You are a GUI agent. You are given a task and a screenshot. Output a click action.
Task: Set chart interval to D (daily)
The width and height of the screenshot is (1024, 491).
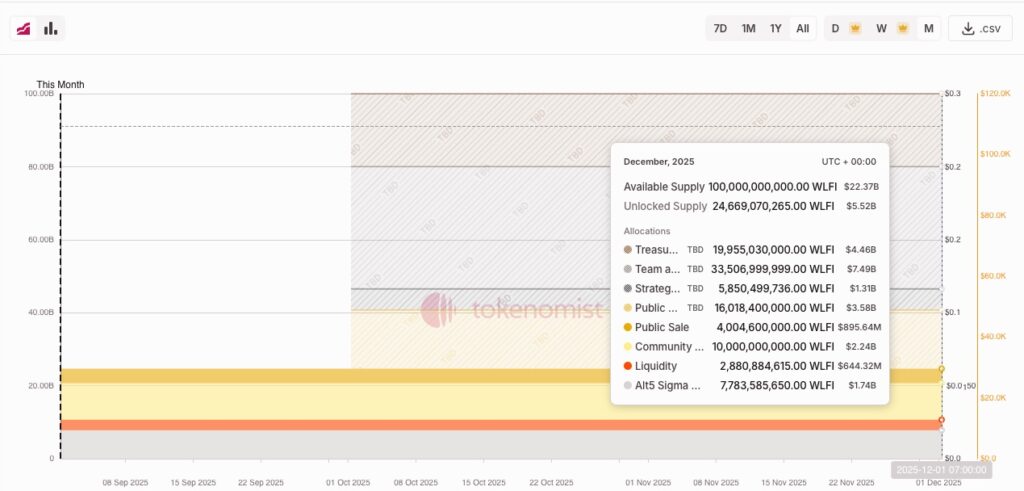tap(835, 28)
